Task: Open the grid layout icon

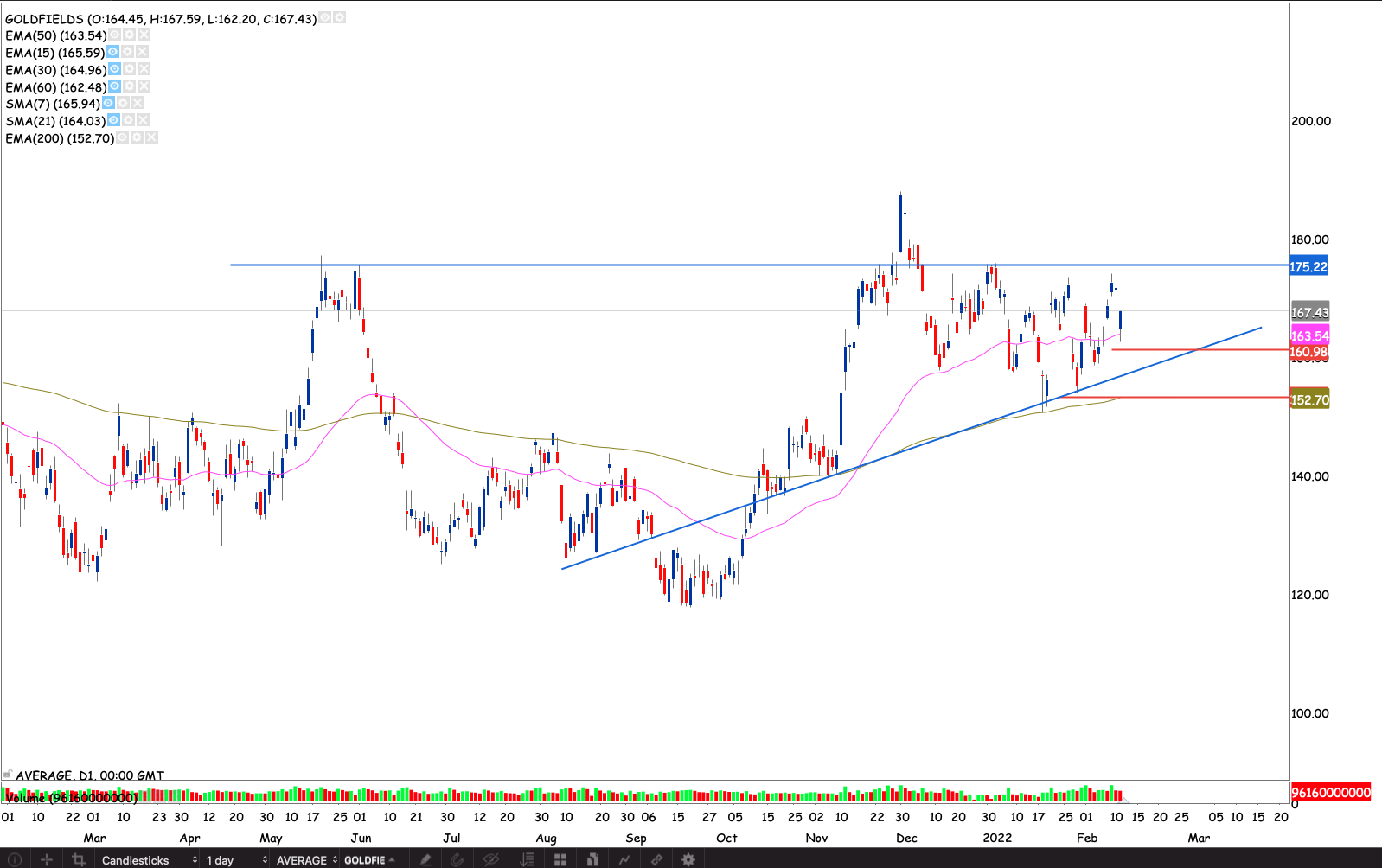Action: (x=560, y=859)
